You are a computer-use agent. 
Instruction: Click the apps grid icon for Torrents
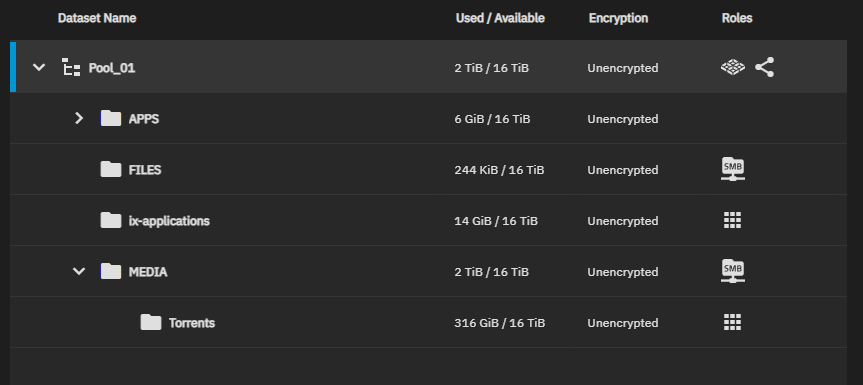[732, 322]
